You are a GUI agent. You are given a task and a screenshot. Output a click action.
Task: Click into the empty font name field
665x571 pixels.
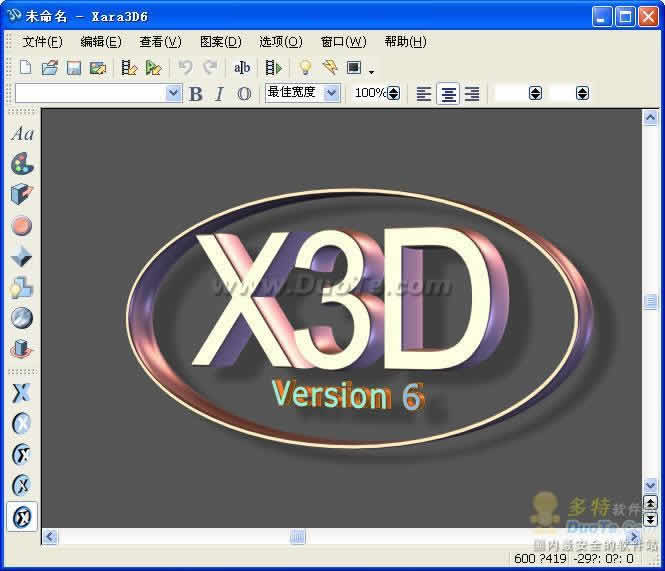pos(90,93)
